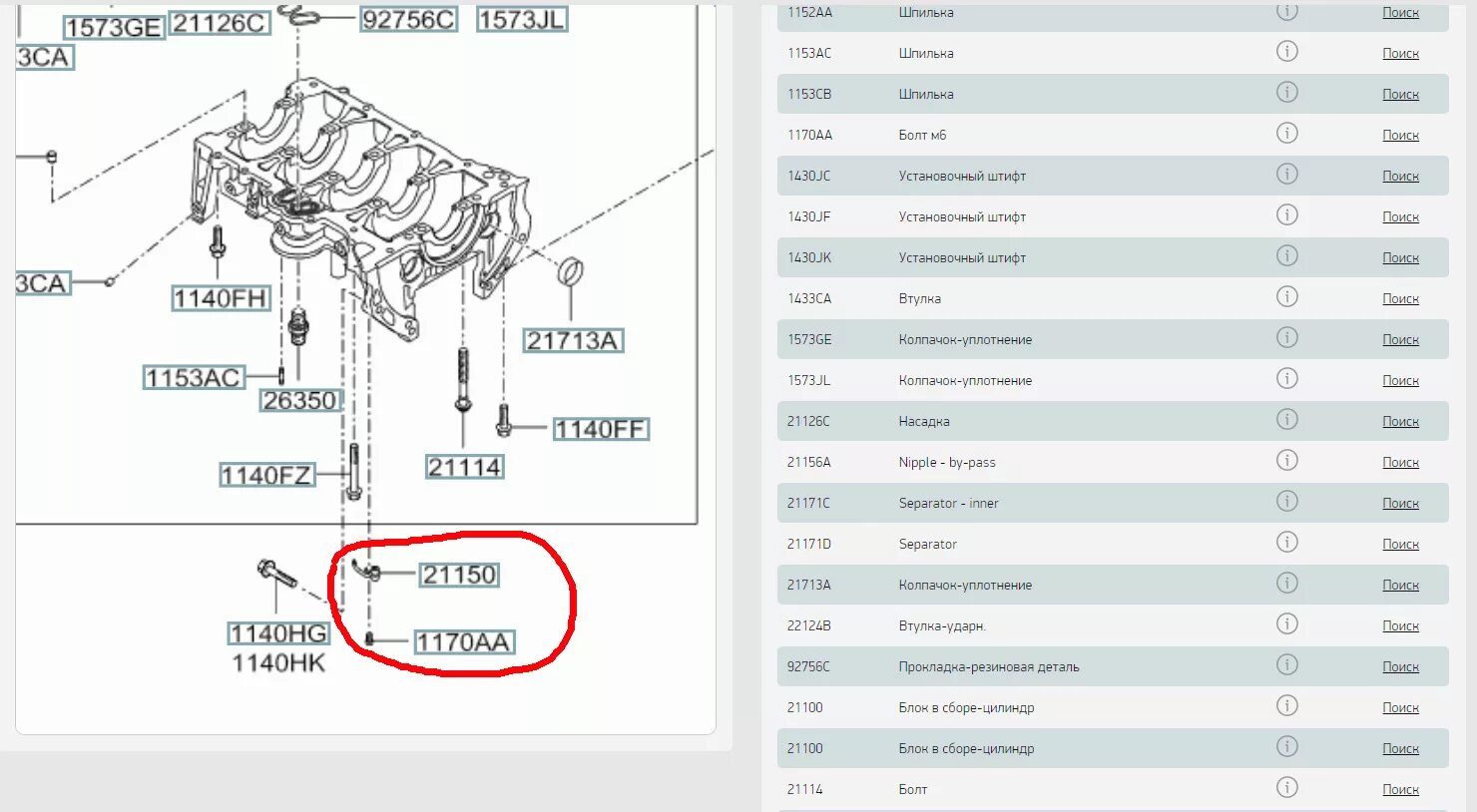This screenshot has width=1477, height=812.
Task: Show info for 21171C Separator inner
Action: pyautogui.click(x=1287, y=501)
